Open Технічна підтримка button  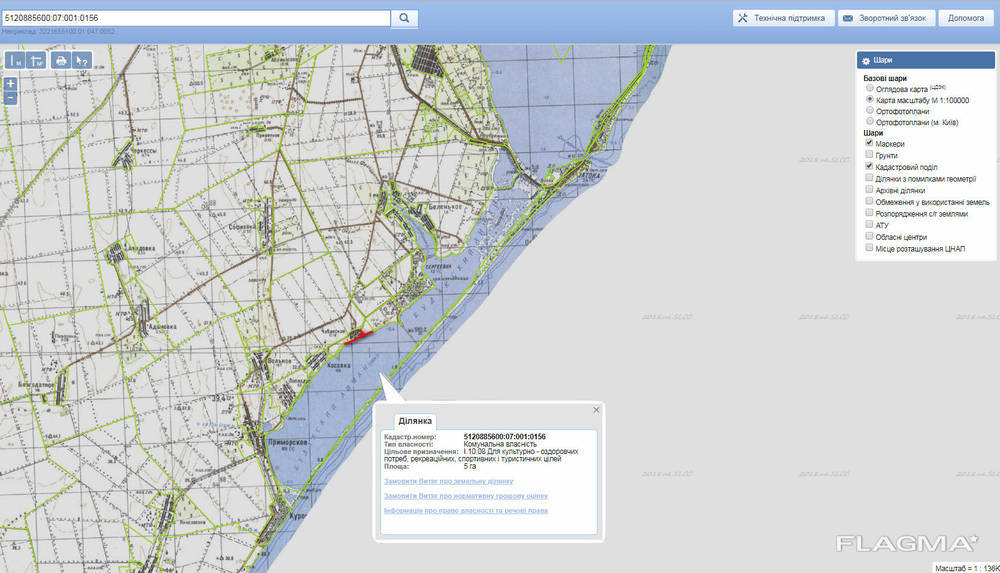pos(781,18)
